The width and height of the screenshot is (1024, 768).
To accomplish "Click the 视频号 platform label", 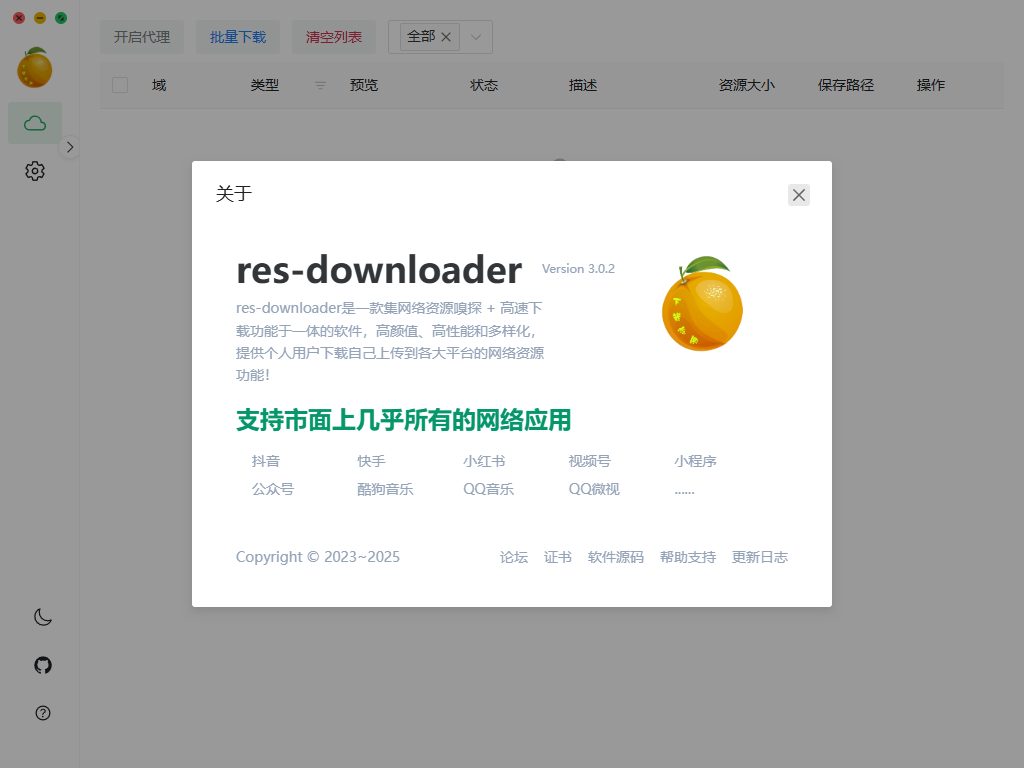I will point(590,461).
